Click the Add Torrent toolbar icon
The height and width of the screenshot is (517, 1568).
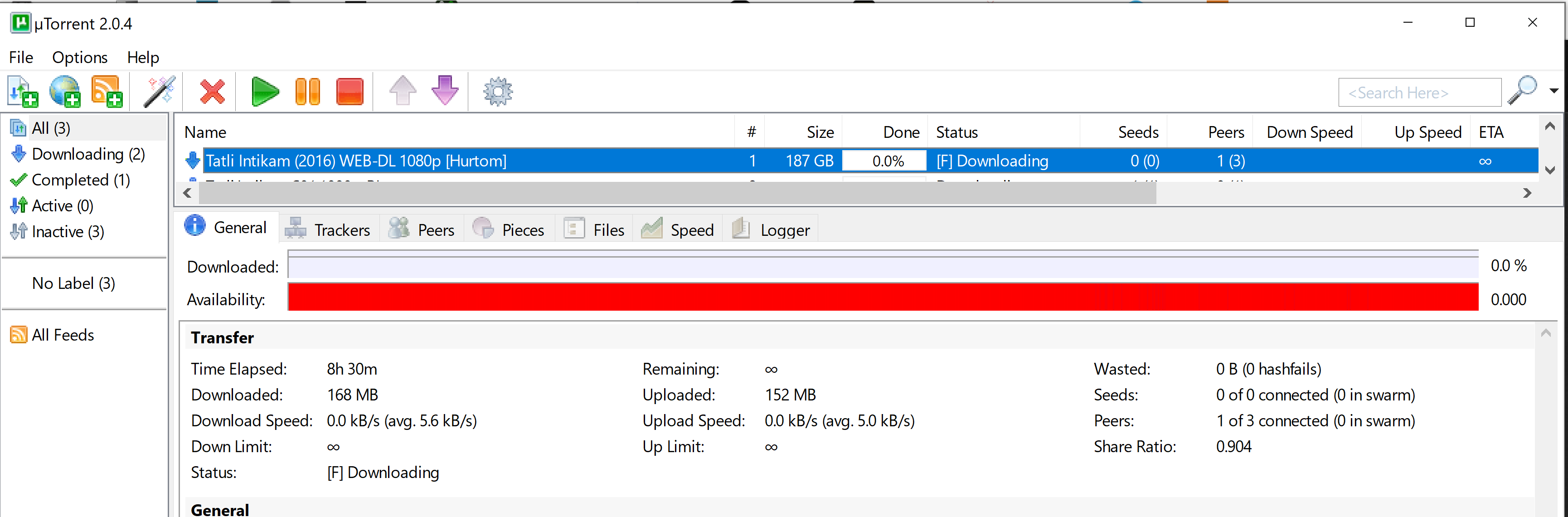[x=23, y=92]
